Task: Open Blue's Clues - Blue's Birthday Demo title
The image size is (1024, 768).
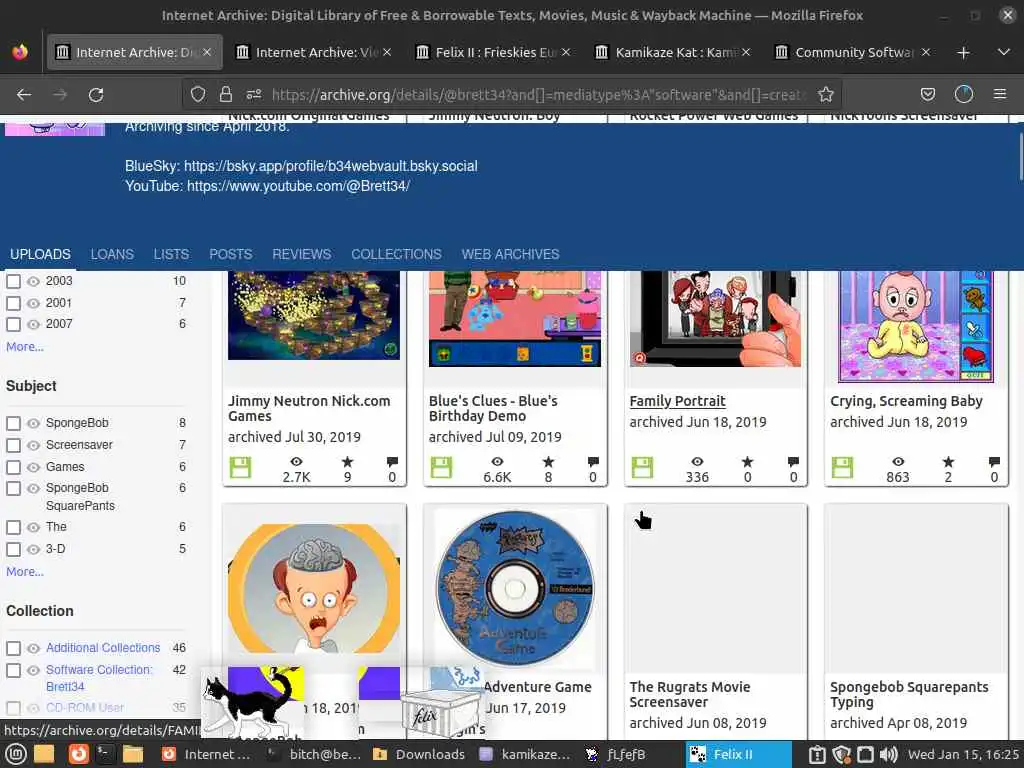Action: coord(493,408)
